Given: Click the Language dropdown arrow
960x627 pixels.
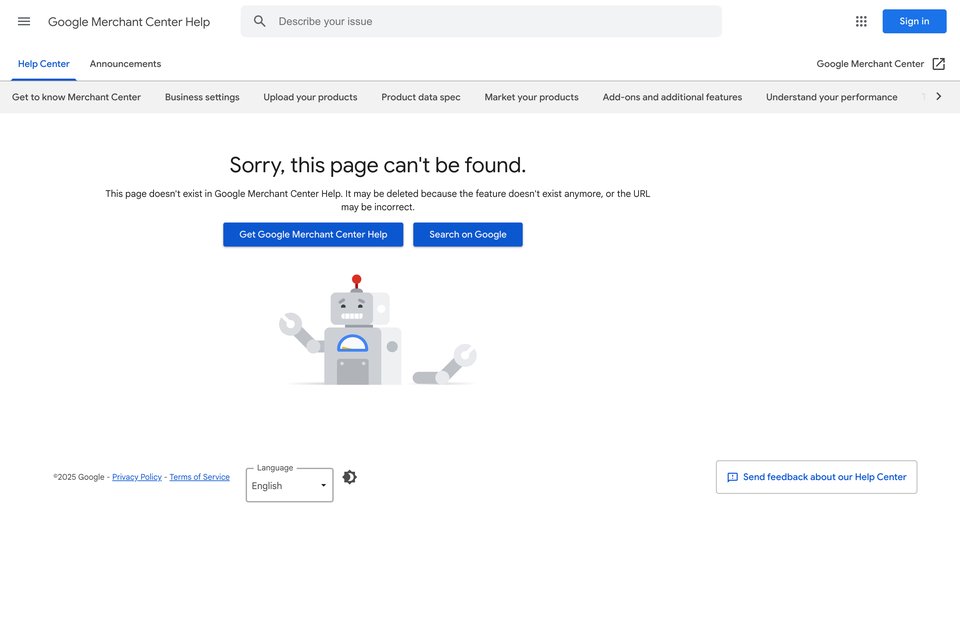Looking at the screenshot, I should point(323,486).
